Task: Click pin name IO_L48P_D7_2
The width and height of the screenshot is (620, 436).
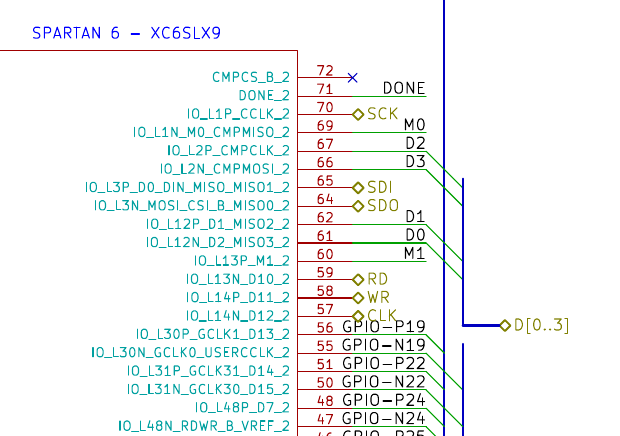Action: pyautogui.click(x=242, y=408)
